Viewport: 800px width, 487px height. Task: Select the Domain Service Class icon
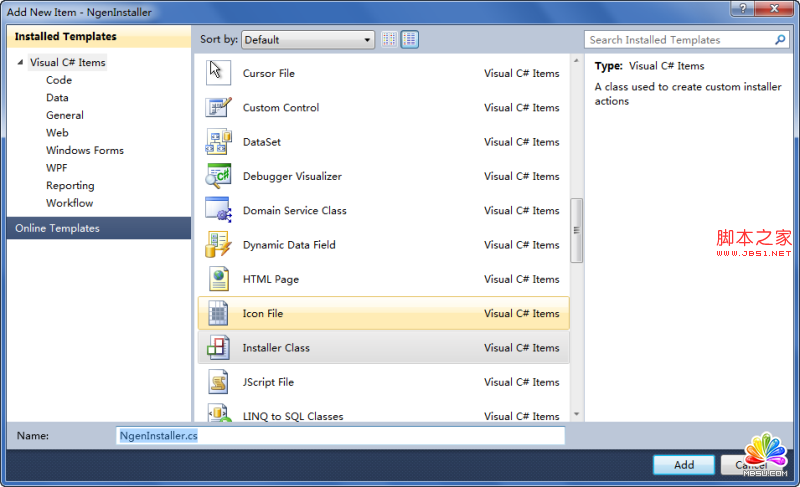218,210
